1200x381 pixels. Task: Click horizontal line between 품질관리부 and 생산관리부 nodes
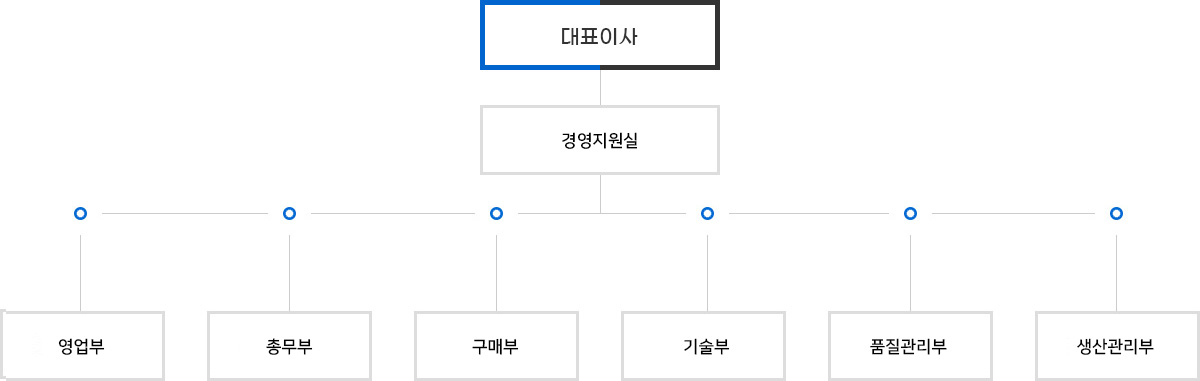pyautogui.click(x=1013, y=213)
